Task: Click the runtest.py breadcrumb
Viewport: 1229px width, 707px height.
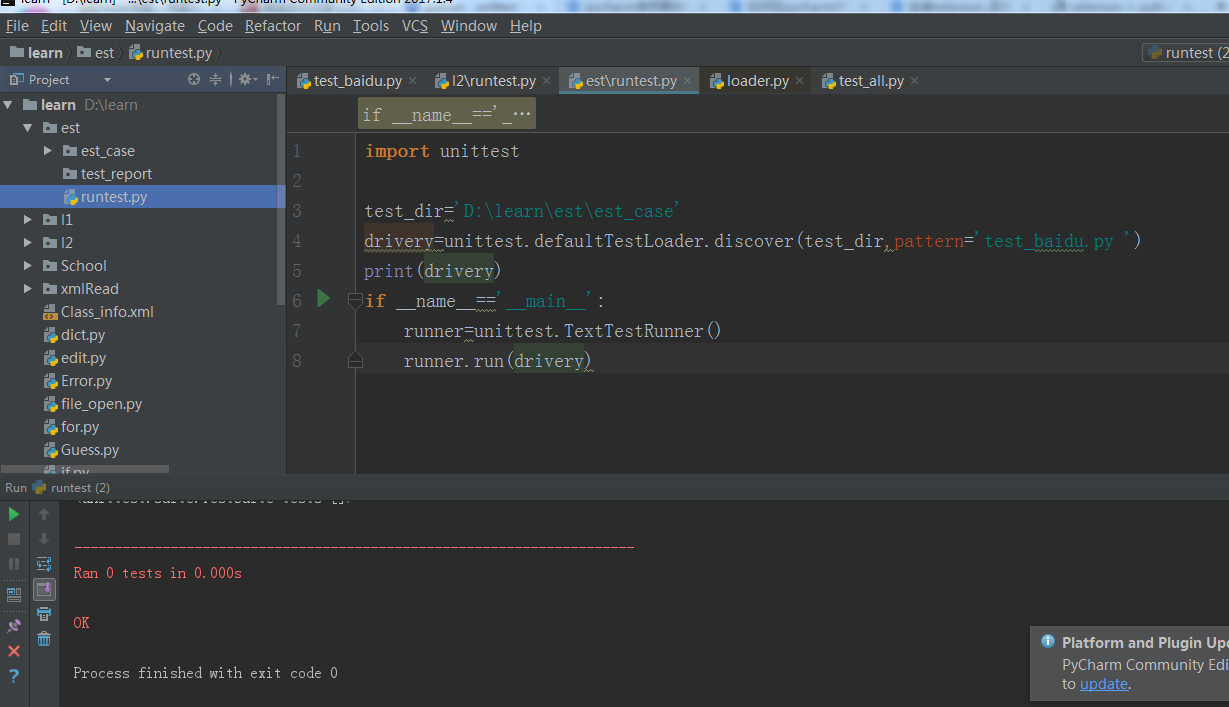Action: pyautogui.click(x=171, y=53)
